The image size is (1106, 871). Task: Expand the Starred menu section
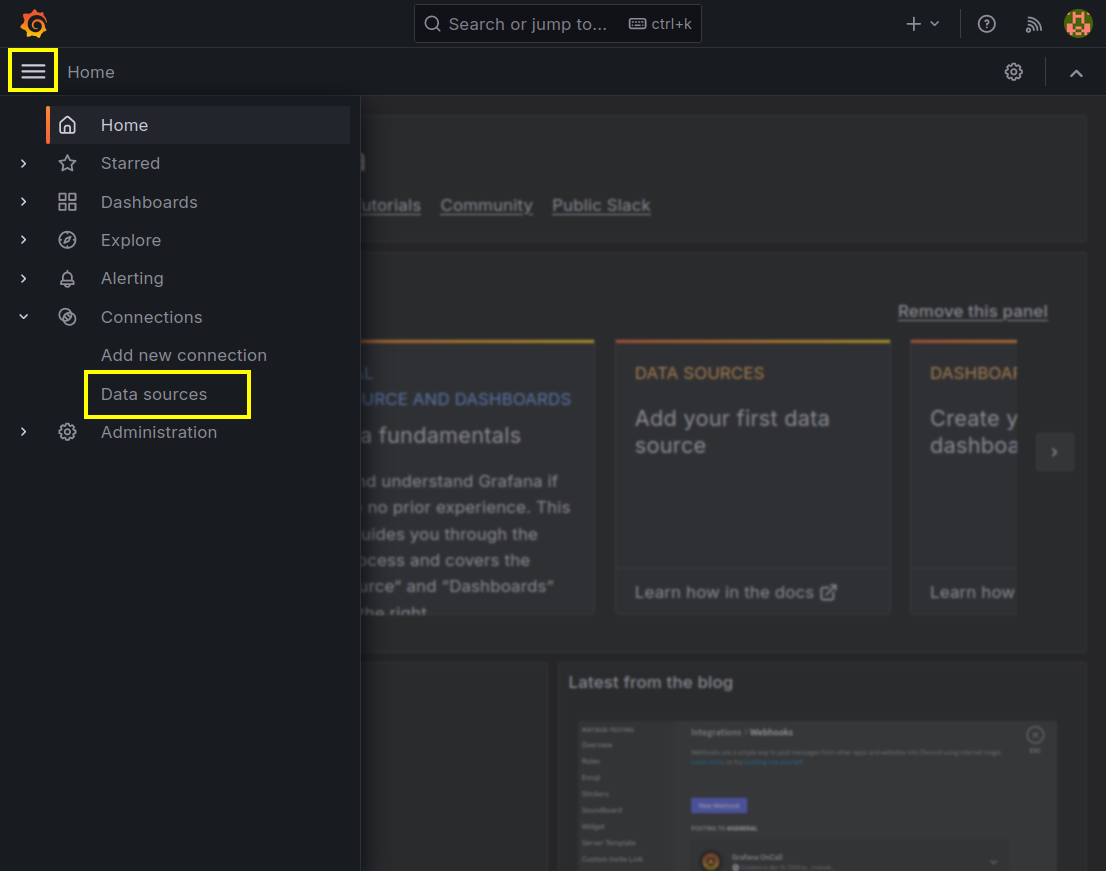coord(24,164)
